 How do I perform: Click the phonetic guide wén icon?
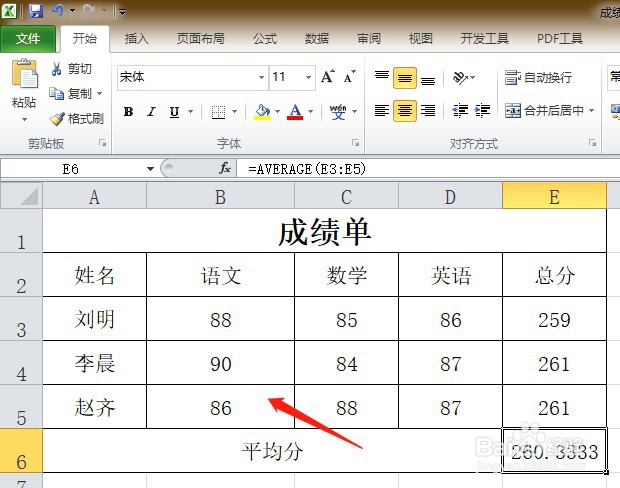(x=338, y=112)
